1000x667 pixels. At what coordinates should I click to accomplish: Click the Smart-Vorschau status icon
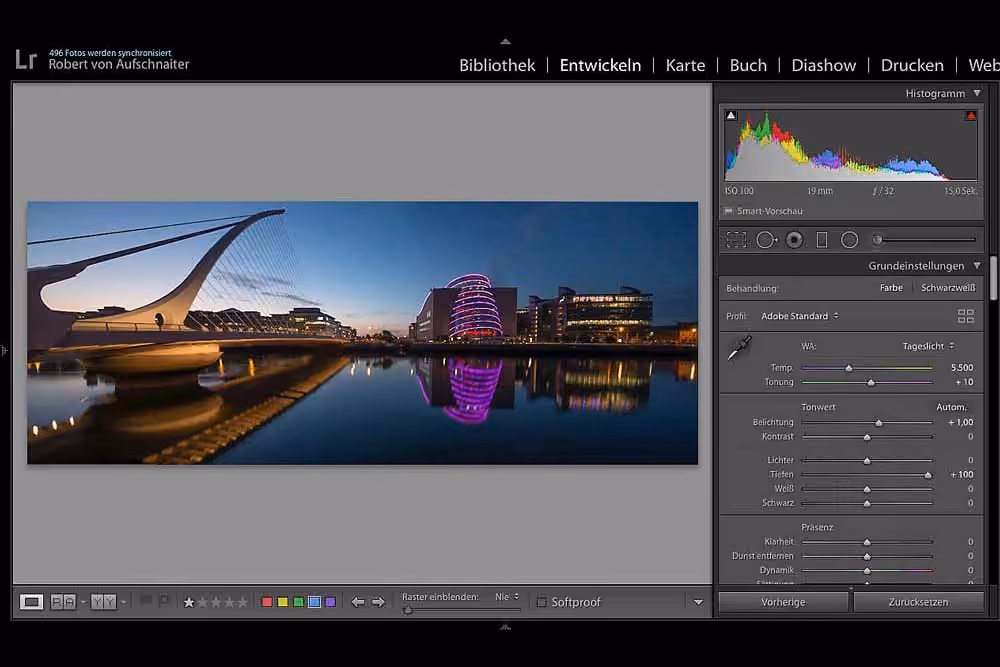(x=728, y=211)
